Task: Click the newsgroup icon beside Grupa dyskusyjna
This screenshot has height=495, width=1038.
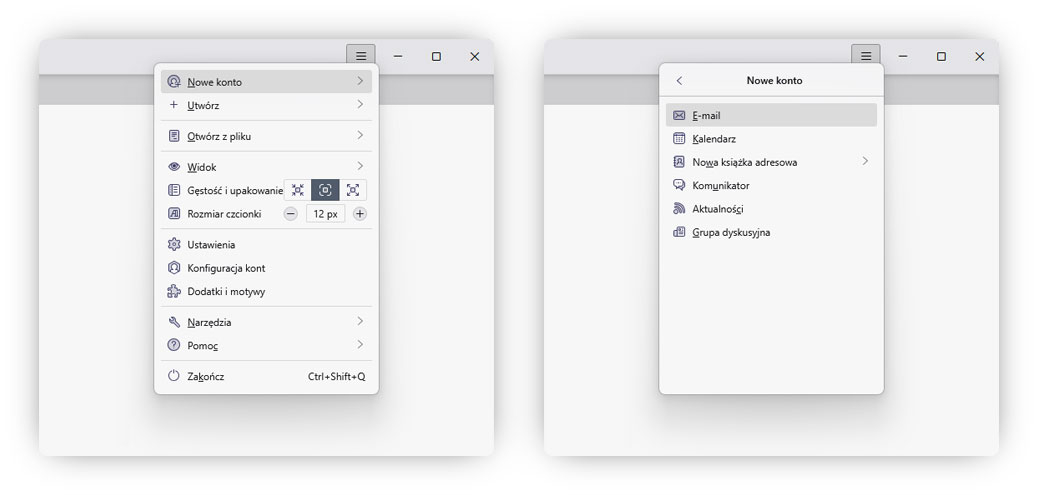Action: click(679, 232)
